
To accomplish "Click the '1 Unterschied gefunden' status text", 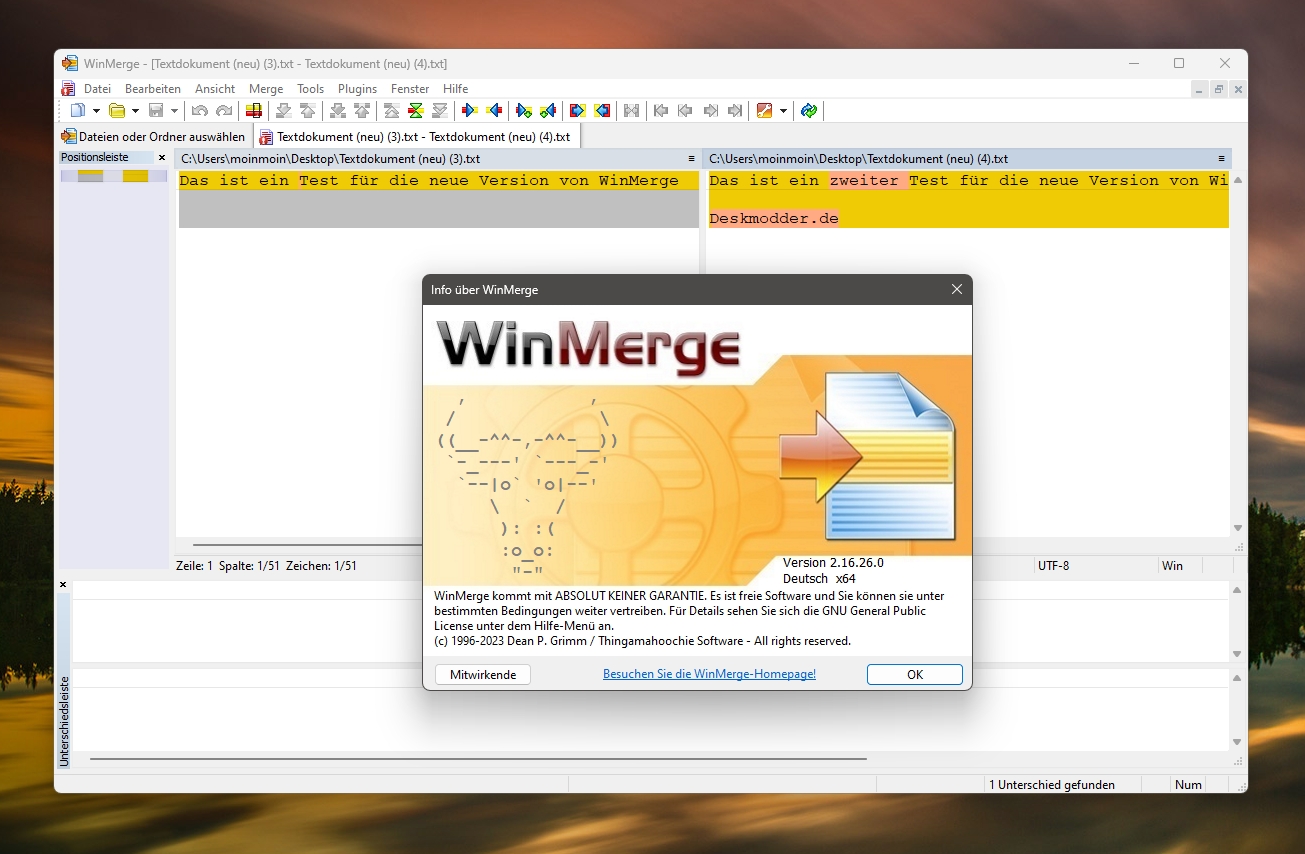I will coord(1052,785).
